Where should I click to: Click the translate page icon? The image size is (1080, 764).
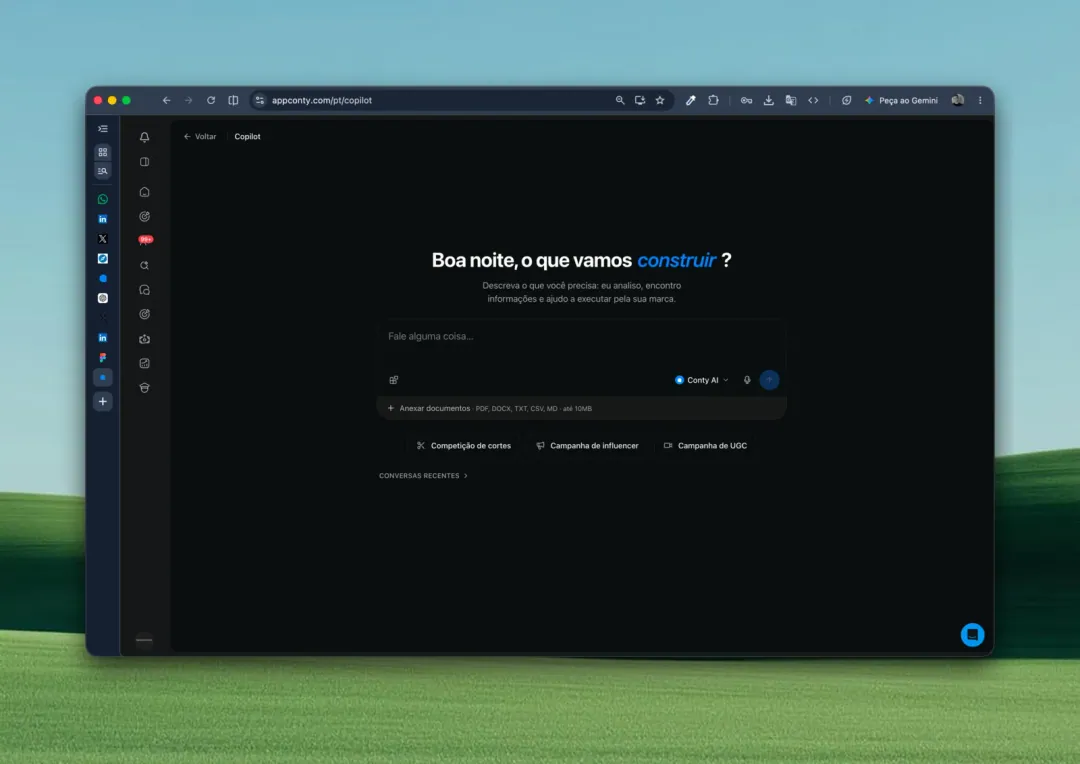click(x=791, y=101)
